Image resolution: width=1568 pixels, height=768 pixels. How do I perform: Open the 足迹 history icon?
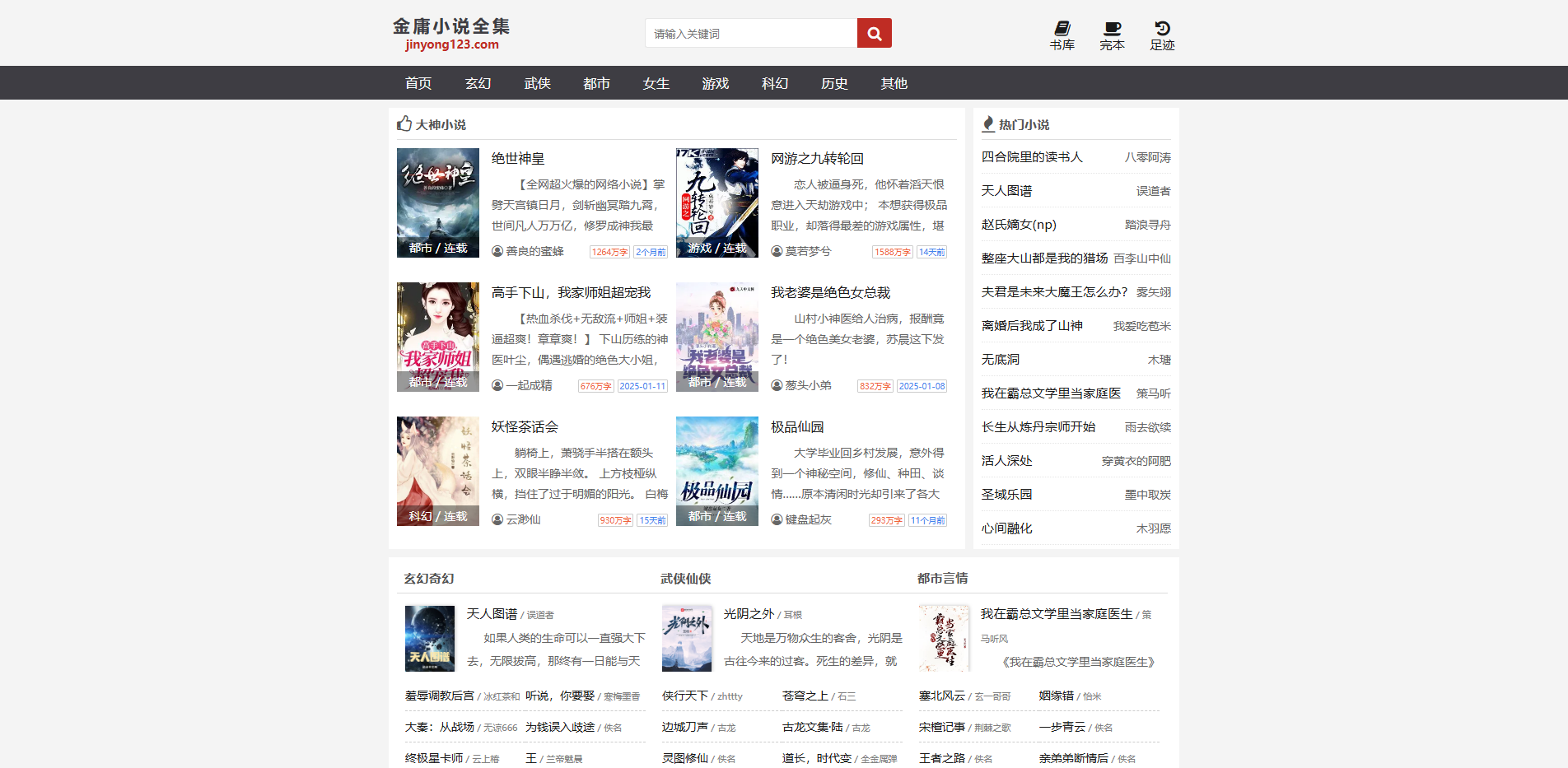pos(1162,28)
